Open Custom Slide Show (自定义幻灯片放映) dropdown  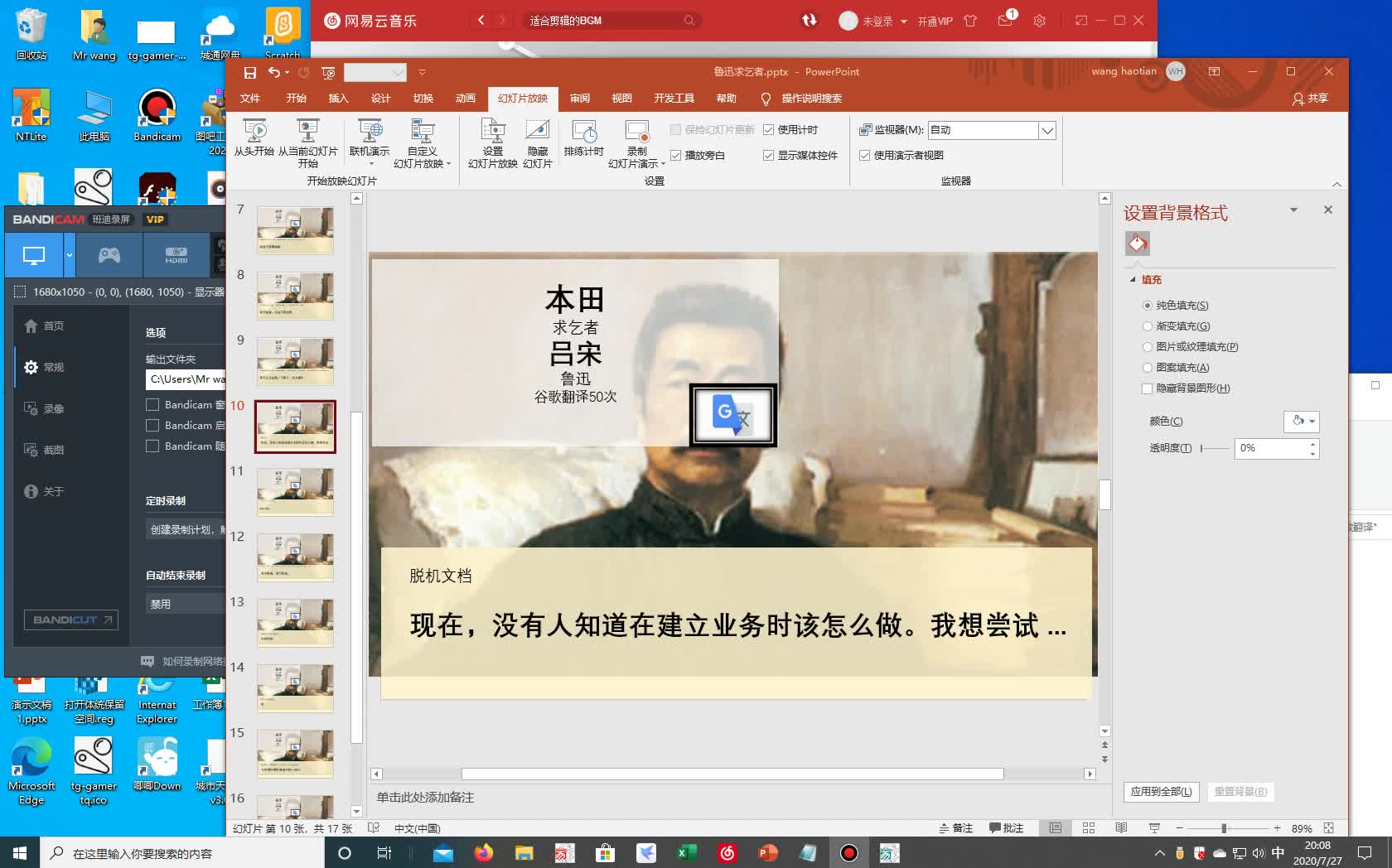(x=422, y=142)
